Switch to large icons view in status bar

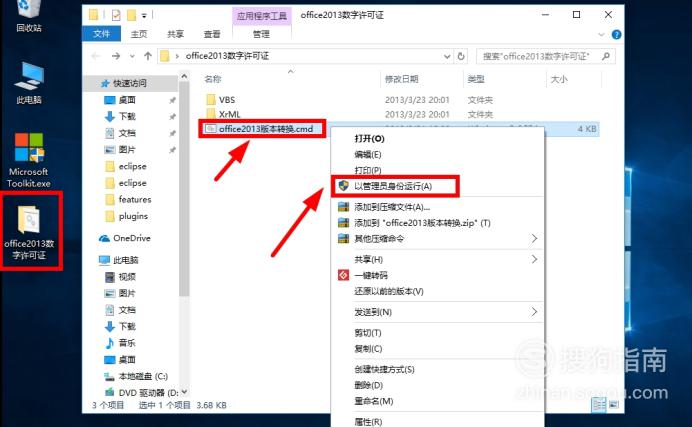[613, 405]
